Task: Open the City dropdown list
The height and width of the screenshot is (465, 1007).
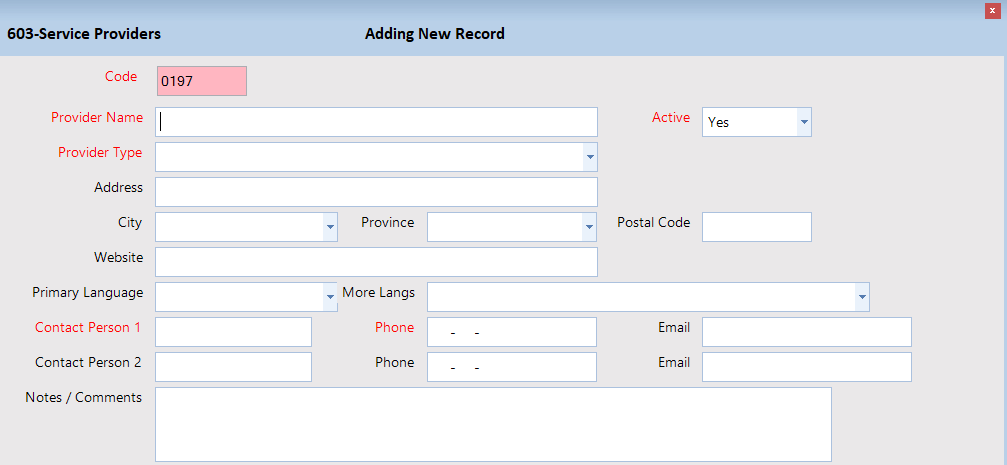Action: 330,227
